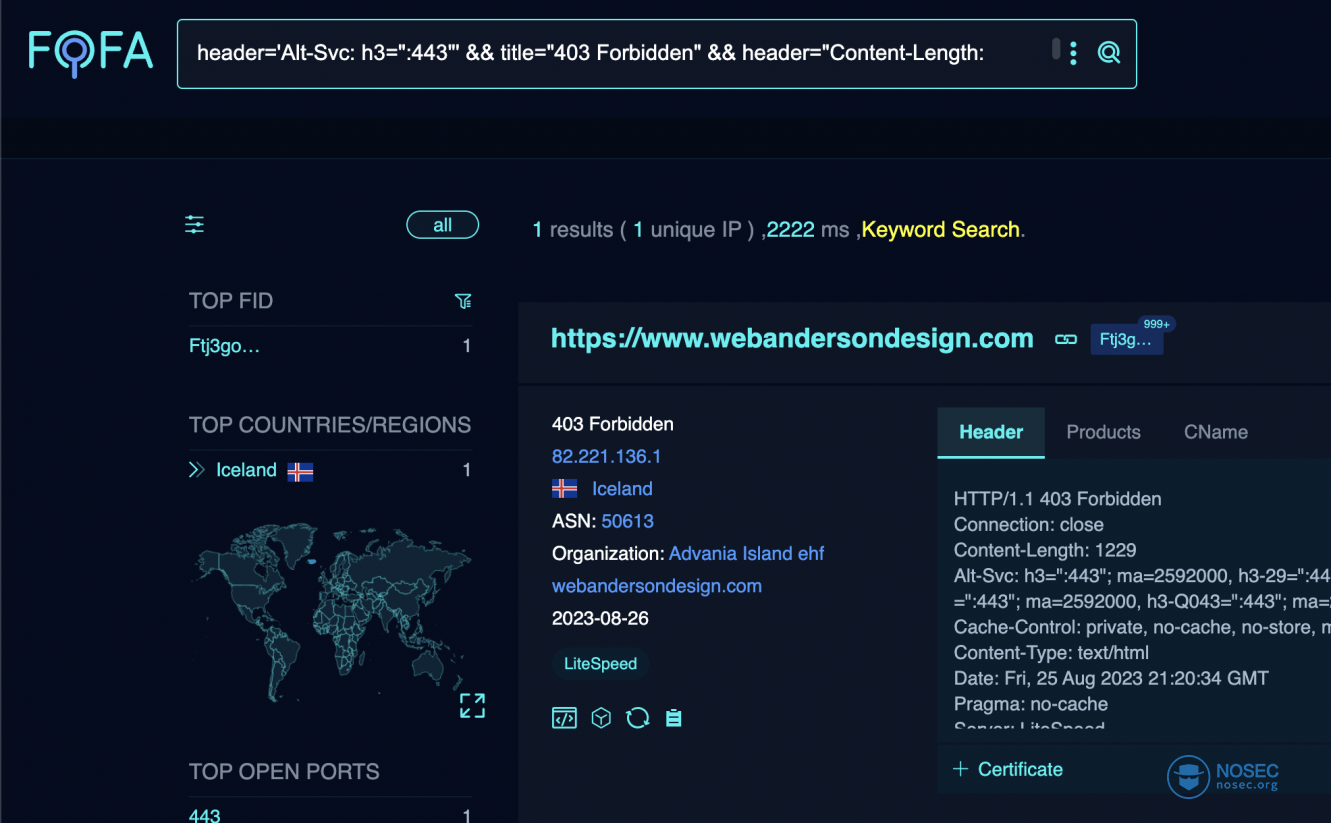Click the "Content-Length: 1229" header line
This screenshot has width=1331, height=823.
1045,550
